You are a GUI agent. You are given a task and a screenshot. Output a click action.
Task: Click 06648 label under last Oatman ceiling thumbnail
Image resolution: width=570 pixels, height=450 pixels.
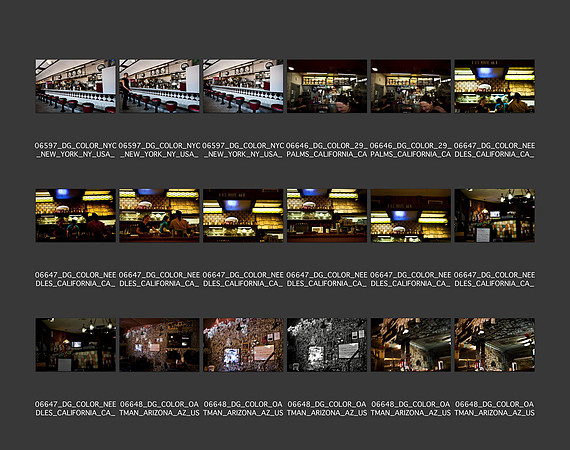[x=494, y=409]
